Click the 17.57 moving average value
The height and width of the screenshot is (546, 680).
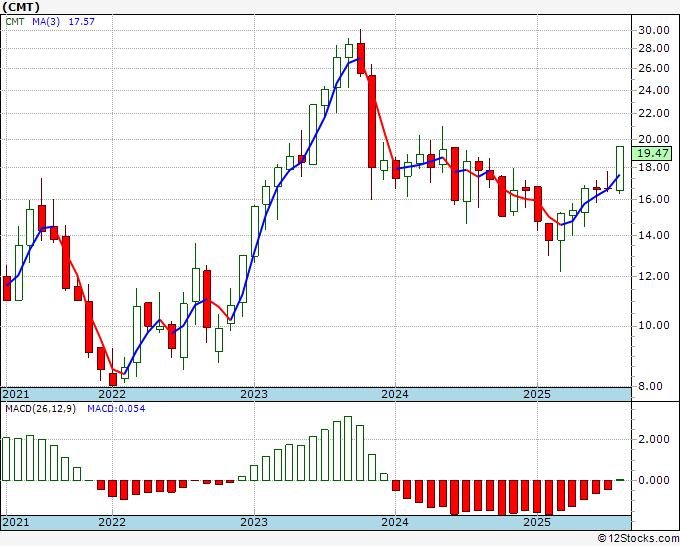pyautogui.click(x=82, y=22)
